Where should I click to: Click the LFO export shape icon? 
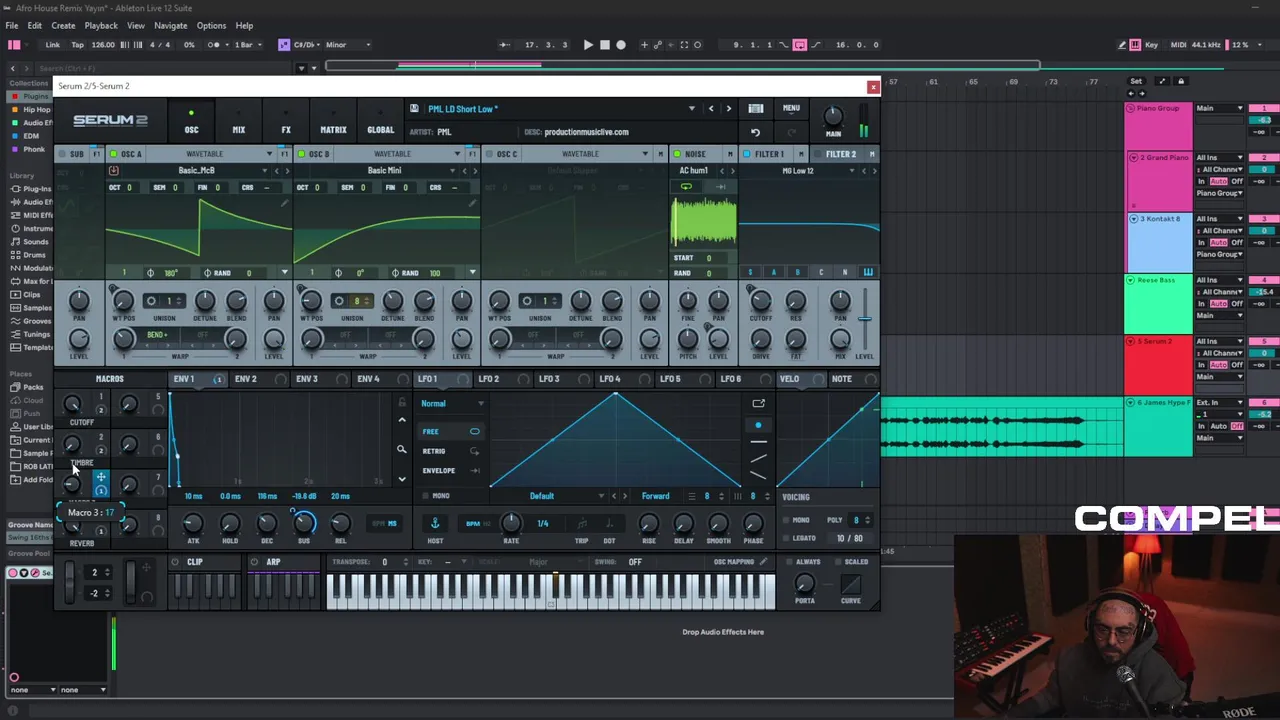(x=758, y=404)
